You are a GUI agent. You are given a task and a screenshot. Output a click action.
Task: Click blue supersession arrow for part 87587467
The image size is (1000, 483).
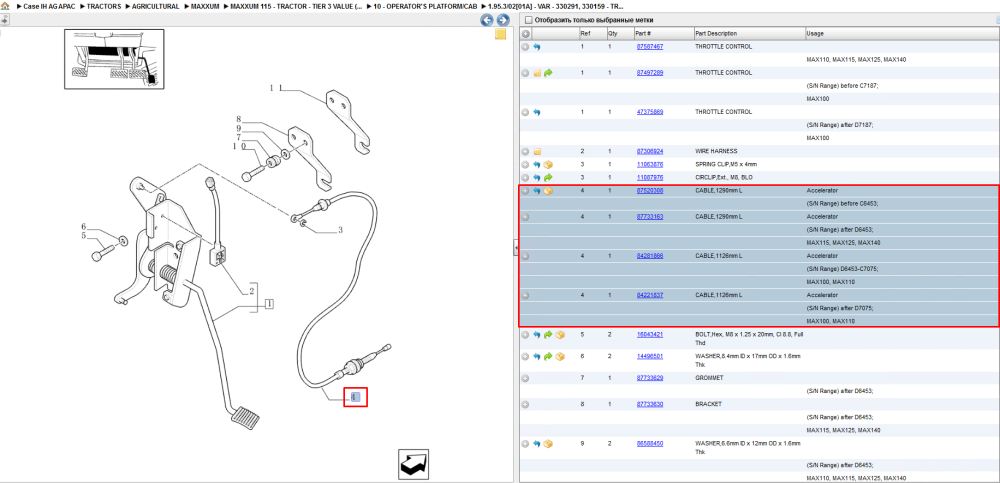click(536, 47)
